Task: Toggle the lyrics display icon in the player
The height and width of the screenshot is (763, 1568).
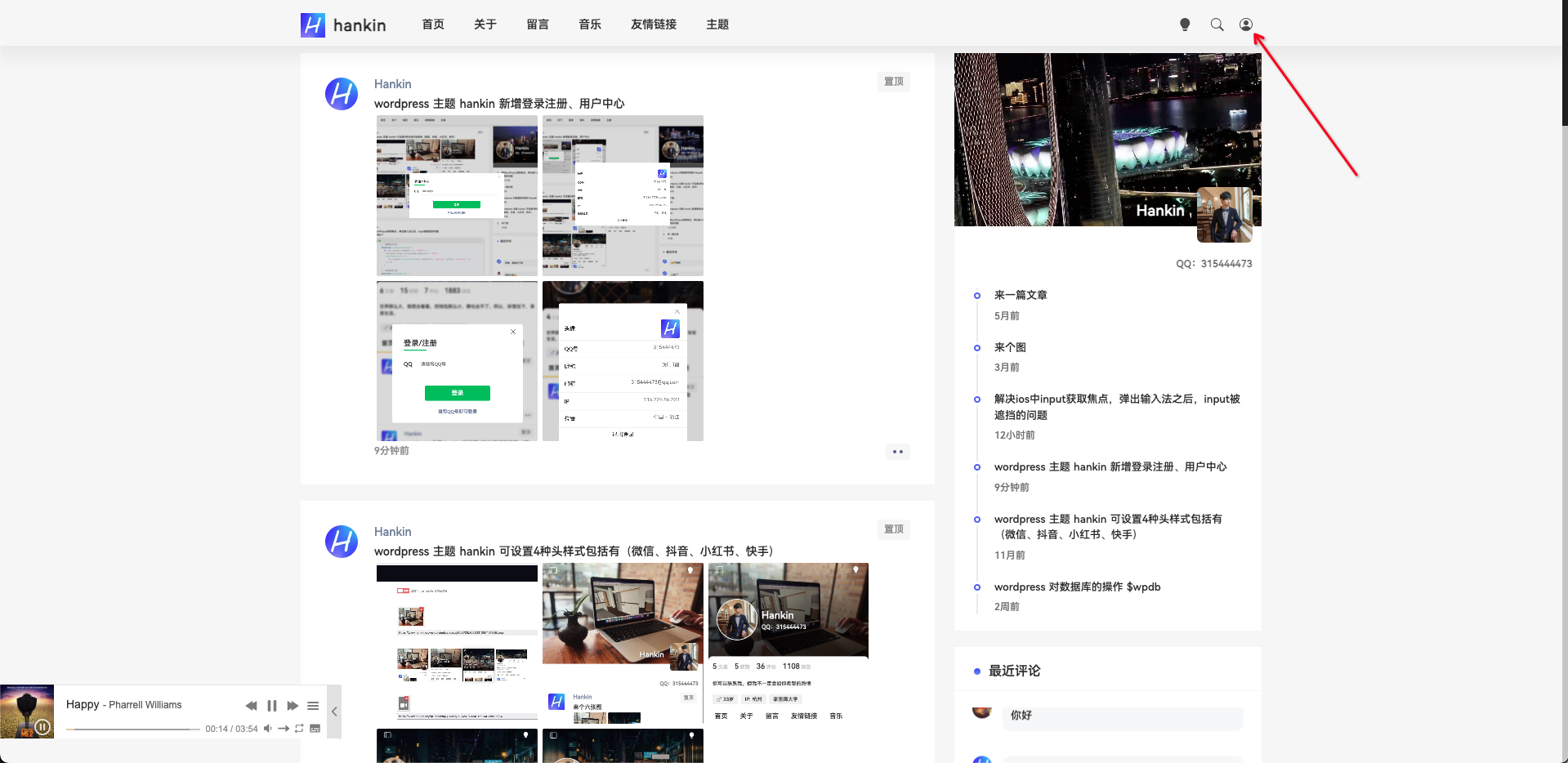Action: pyautogui.click(x=315, y=729)
